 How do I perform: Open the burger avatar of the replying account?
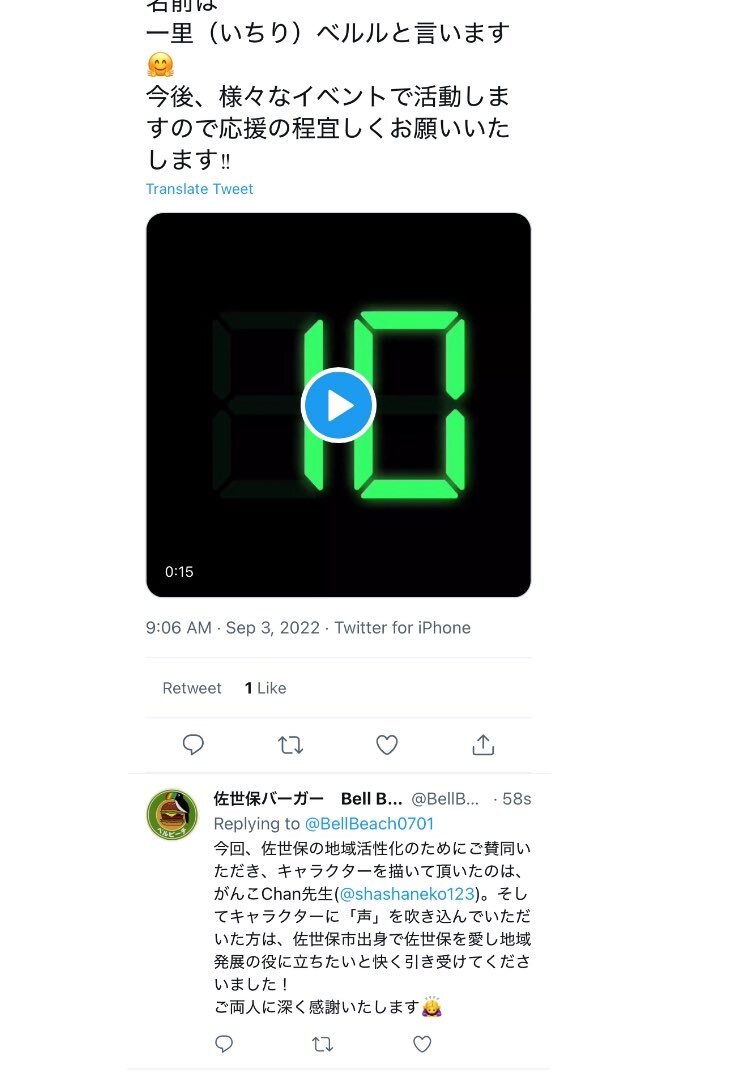172,814
